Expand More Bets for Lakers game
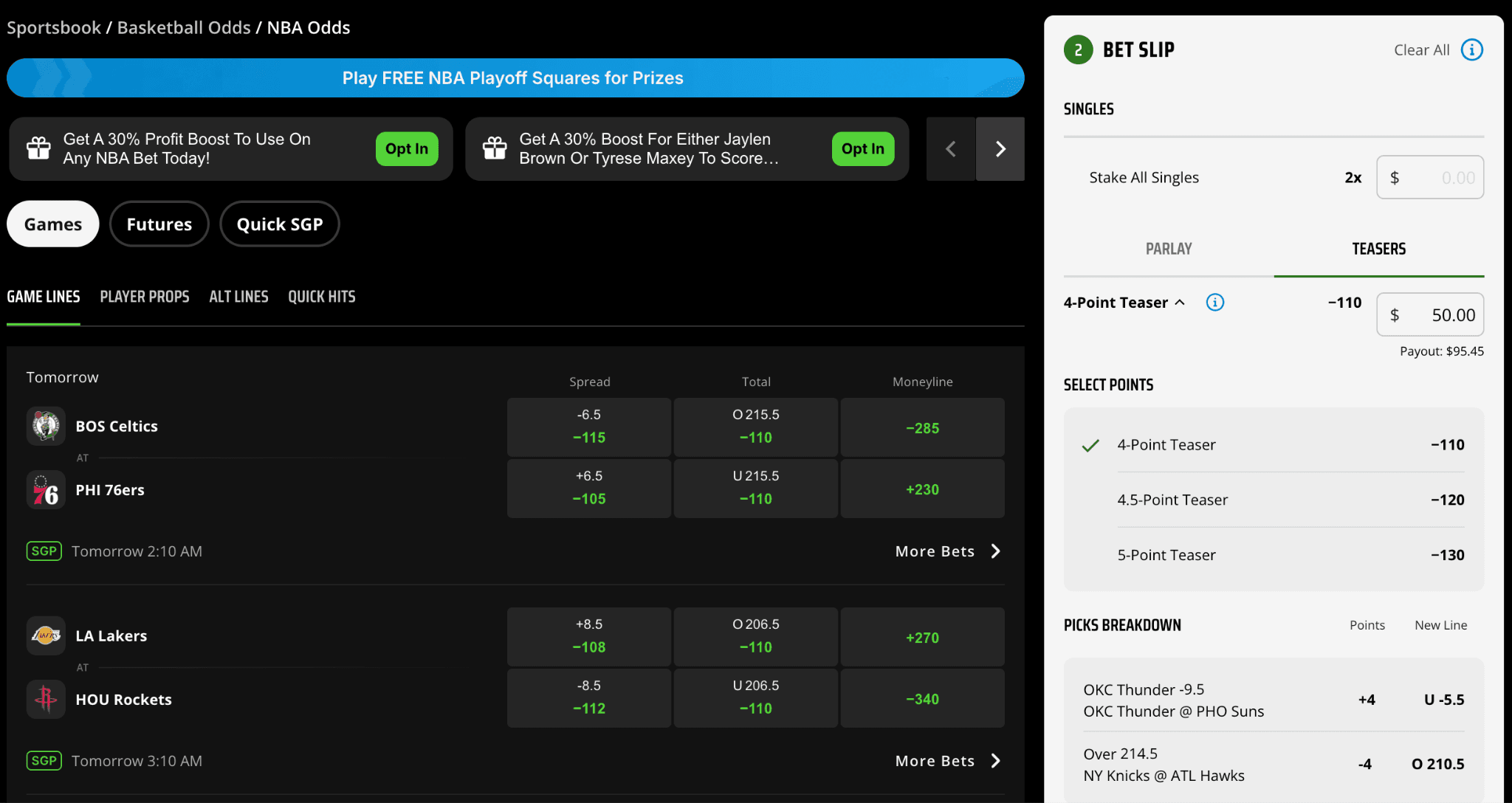The image size is (1512, 803). [947, 761]
